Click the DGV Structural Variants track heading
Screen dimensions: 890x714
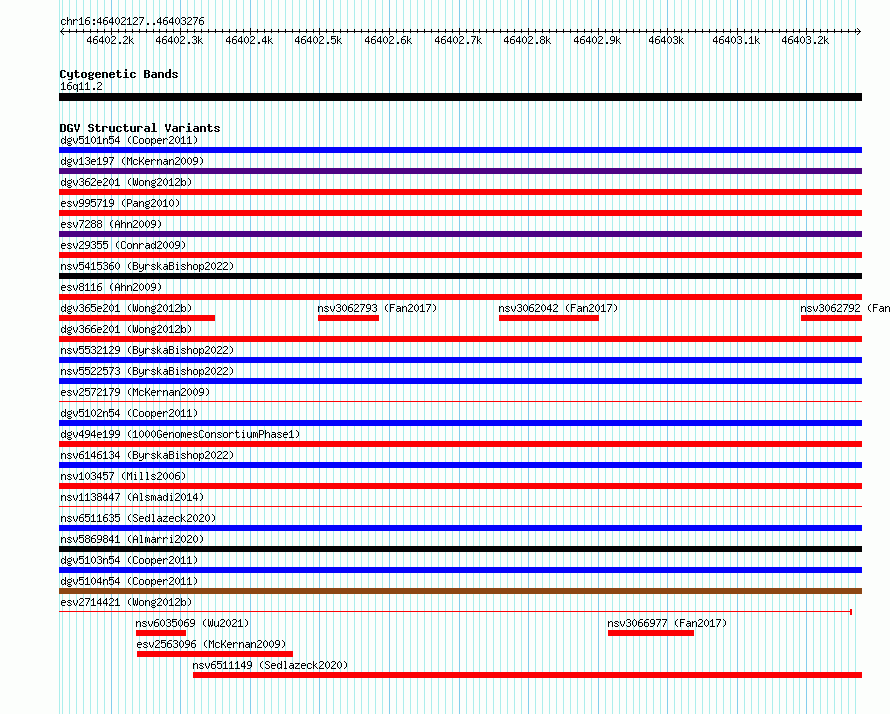[x=140, y=128]
